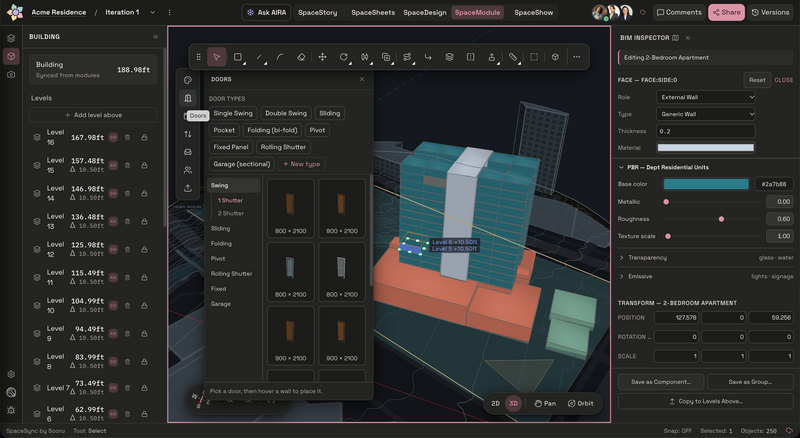Viewport: 800px width, 438px height.
Task: Select the first 900 × 2100 door thumbnail
Action: [x=290, y=336]
